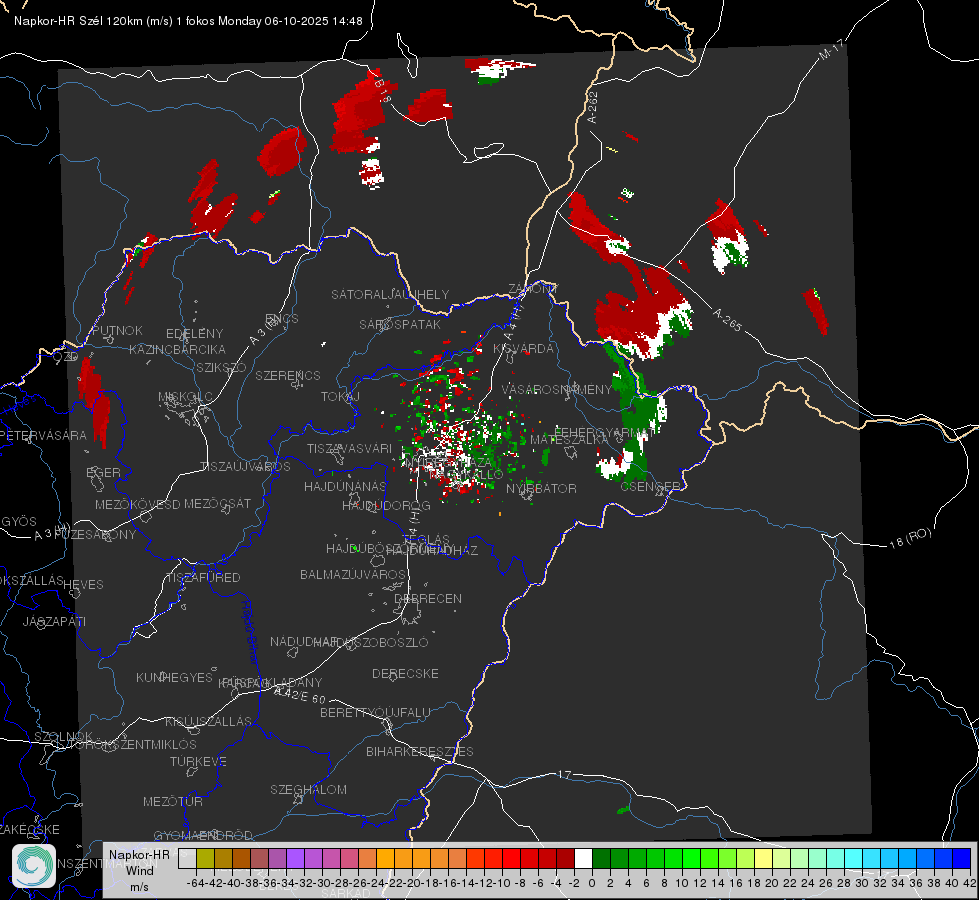Click the 'MISKOLC' city label
979x900 pixels.
pos(185,397)
